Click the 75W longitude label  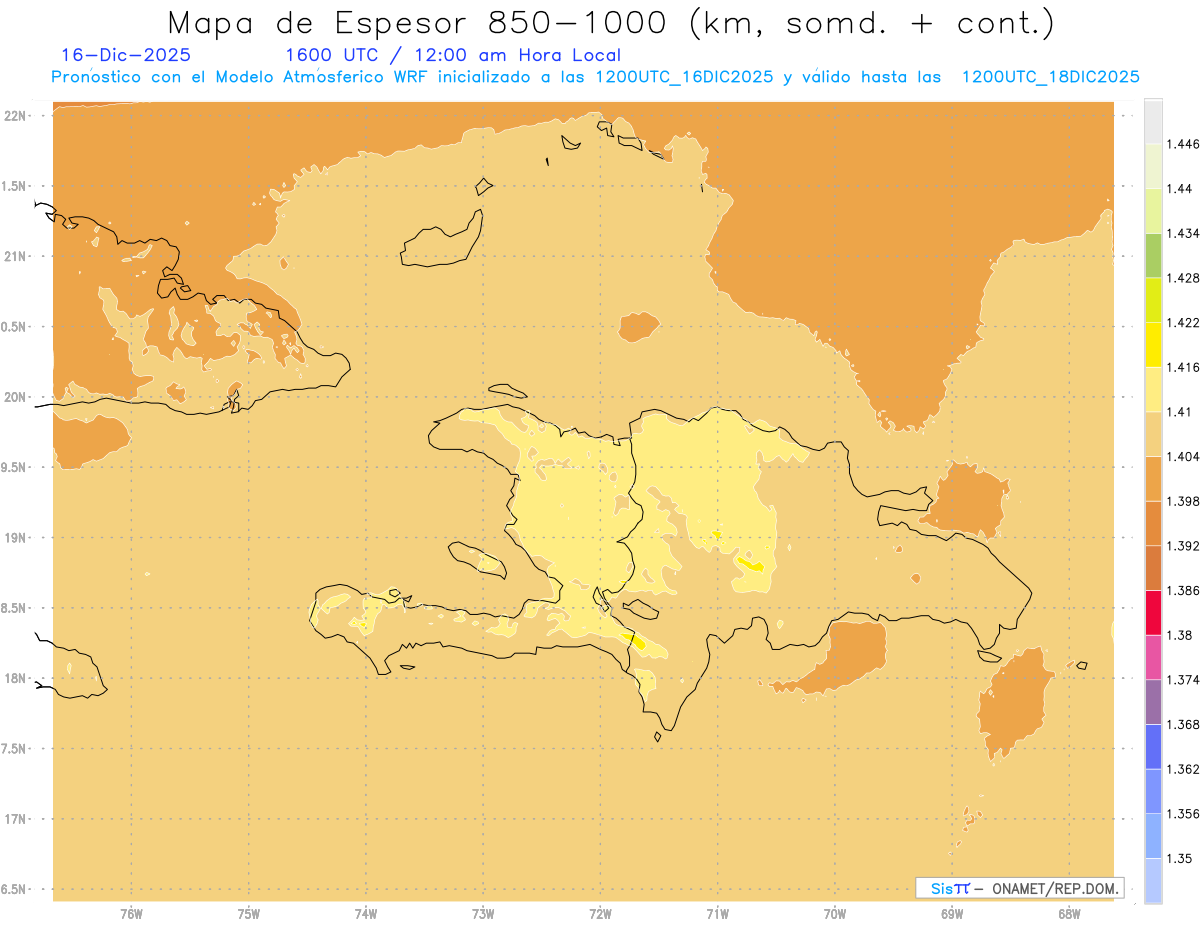click(x=248, y=914)
